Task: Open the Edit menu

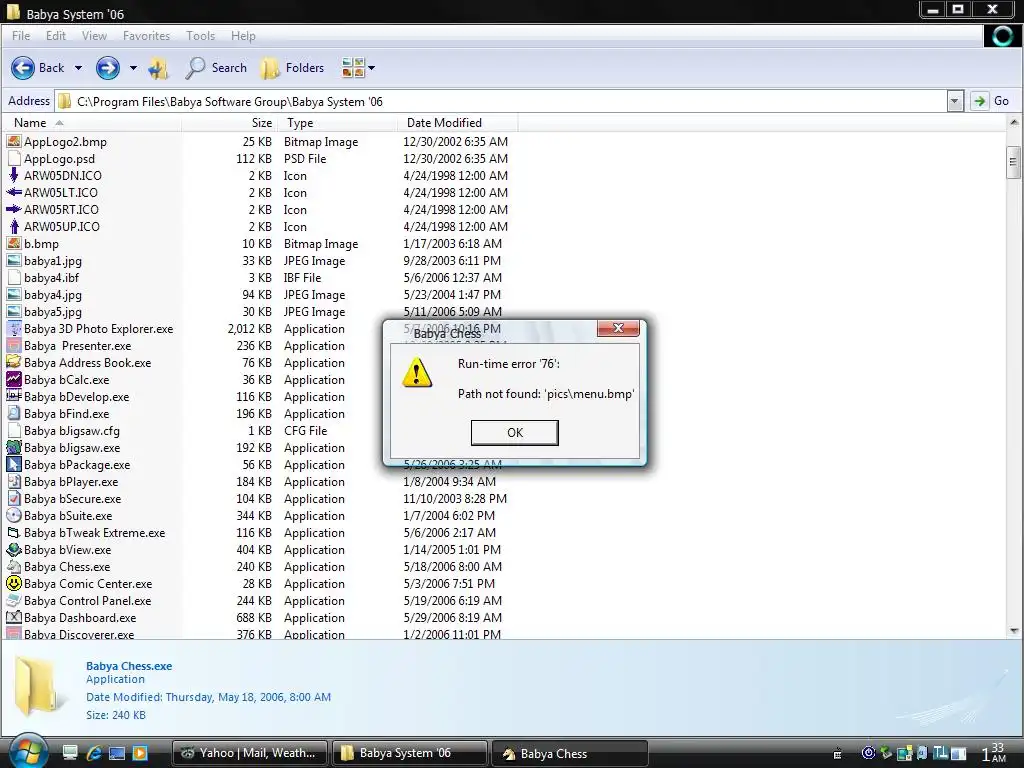Action: (x=56, y=36)
